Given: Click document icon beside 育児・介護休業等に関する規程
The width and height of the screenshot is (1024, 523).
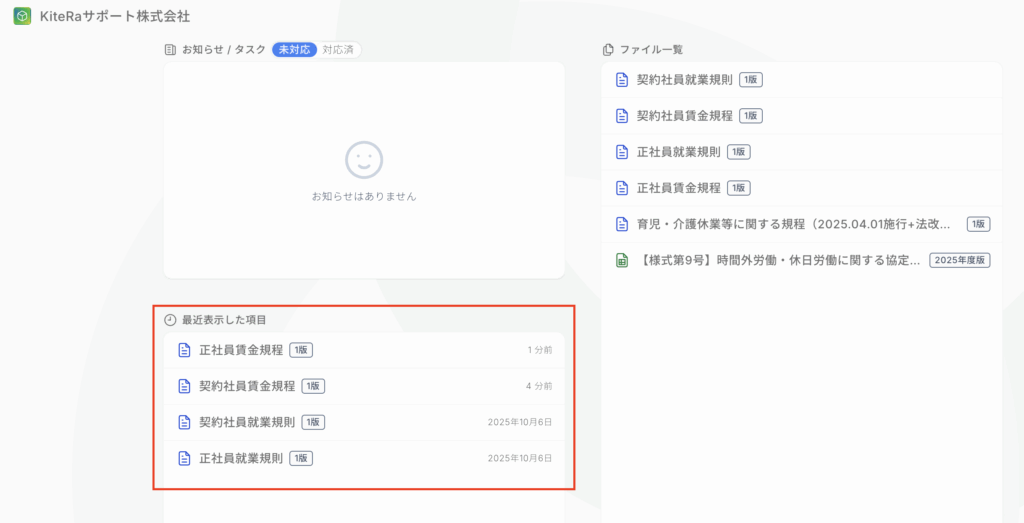Looking at the screenshot, I should point(622,224).
